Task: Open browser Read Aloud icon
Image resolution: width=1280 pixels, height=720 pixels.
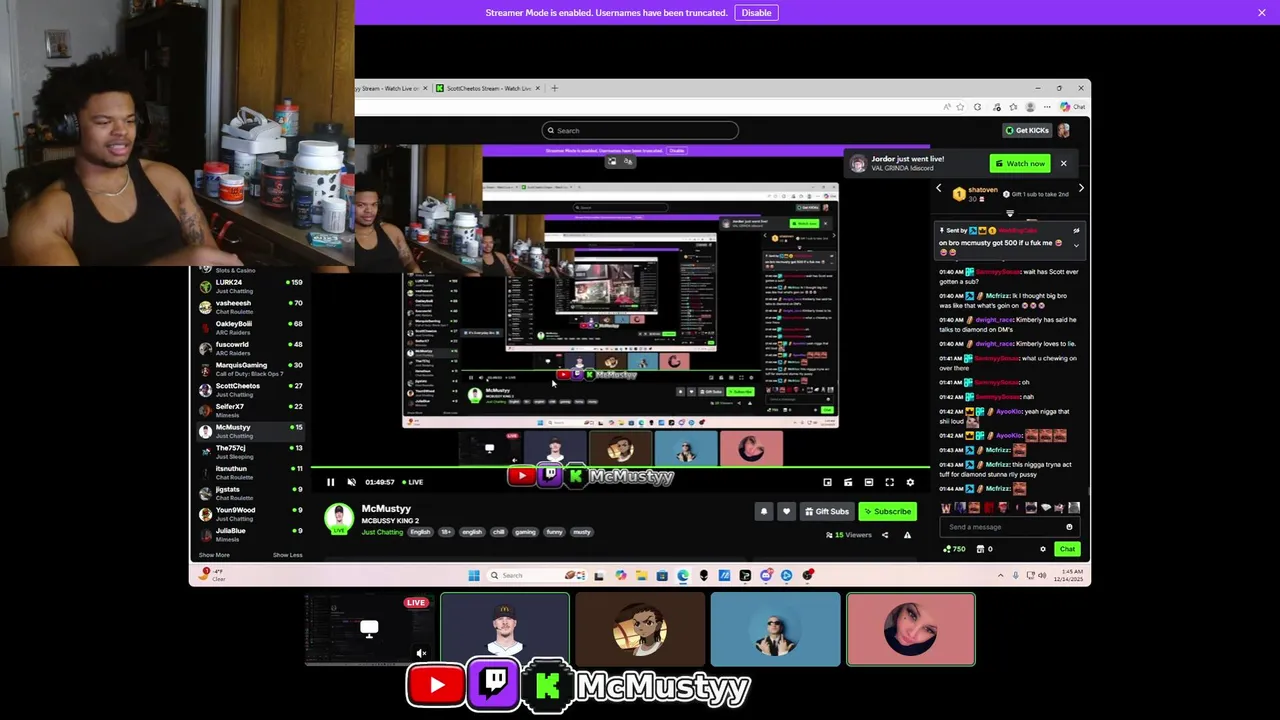Action: point(946,107)
